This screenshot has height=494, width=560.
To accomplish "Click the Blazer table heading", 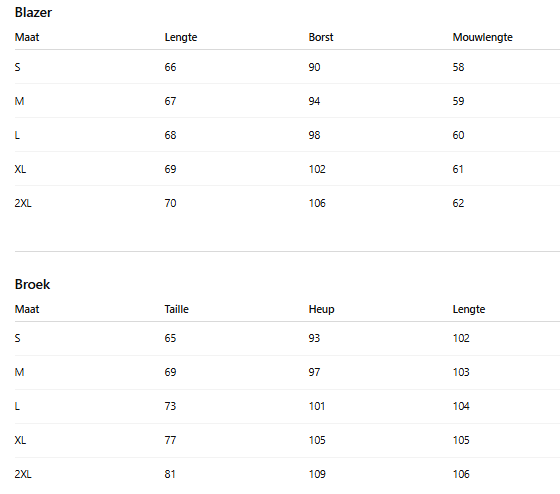I will 33,13.
